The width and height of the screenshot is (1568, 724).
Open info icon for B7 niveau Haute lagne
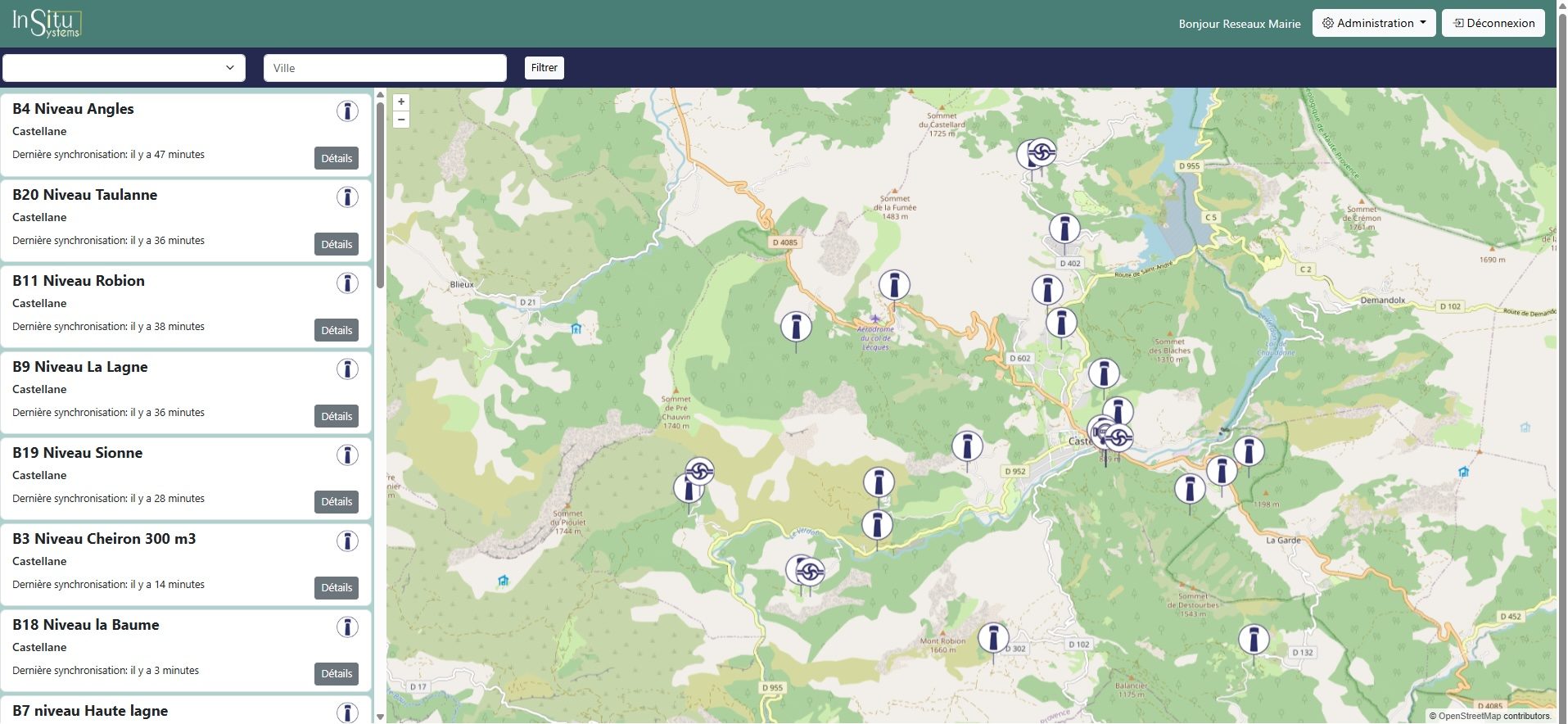click(x=347, y=713)
